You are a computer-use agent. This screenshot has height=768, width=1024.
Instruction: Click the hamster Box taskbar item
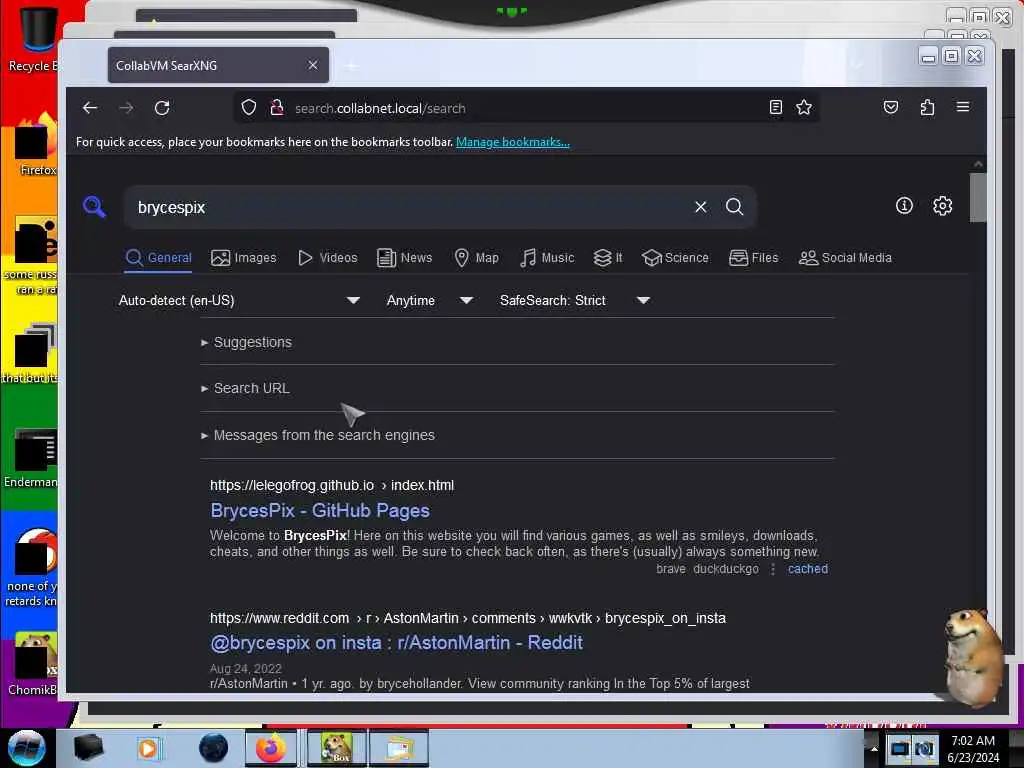pos(336,748)
